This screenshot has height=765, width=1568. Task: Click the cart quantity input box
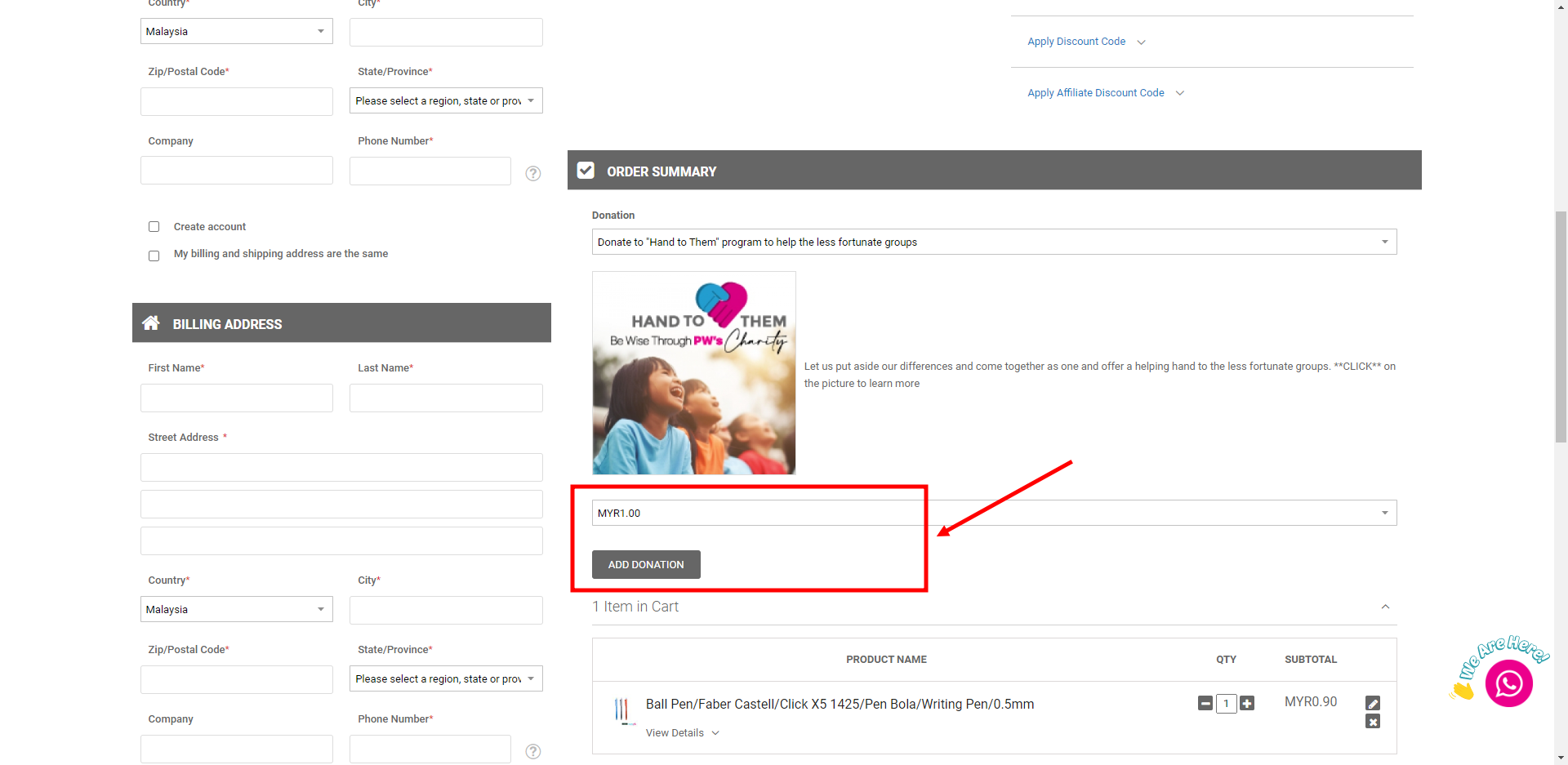point(1226,703)
